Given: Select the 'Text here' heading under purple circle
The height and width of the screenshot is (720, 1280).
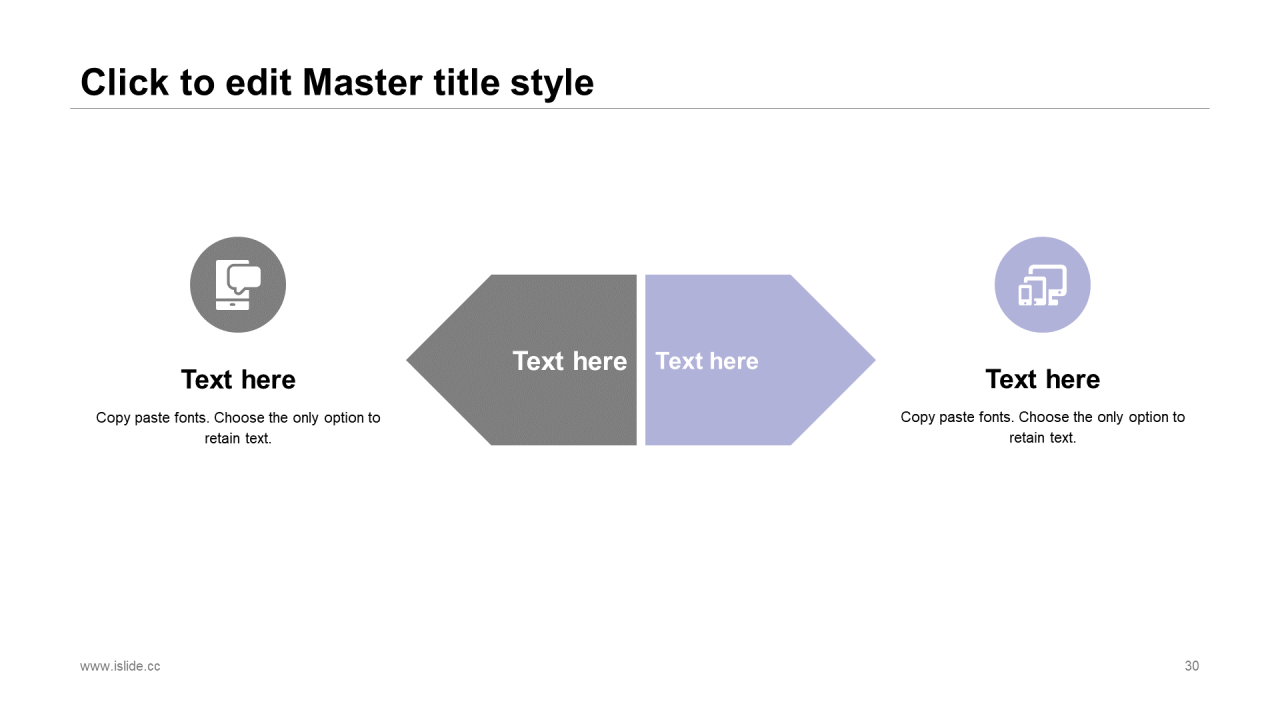Looking at the screenshot, I should click(x=1042, y=379).
